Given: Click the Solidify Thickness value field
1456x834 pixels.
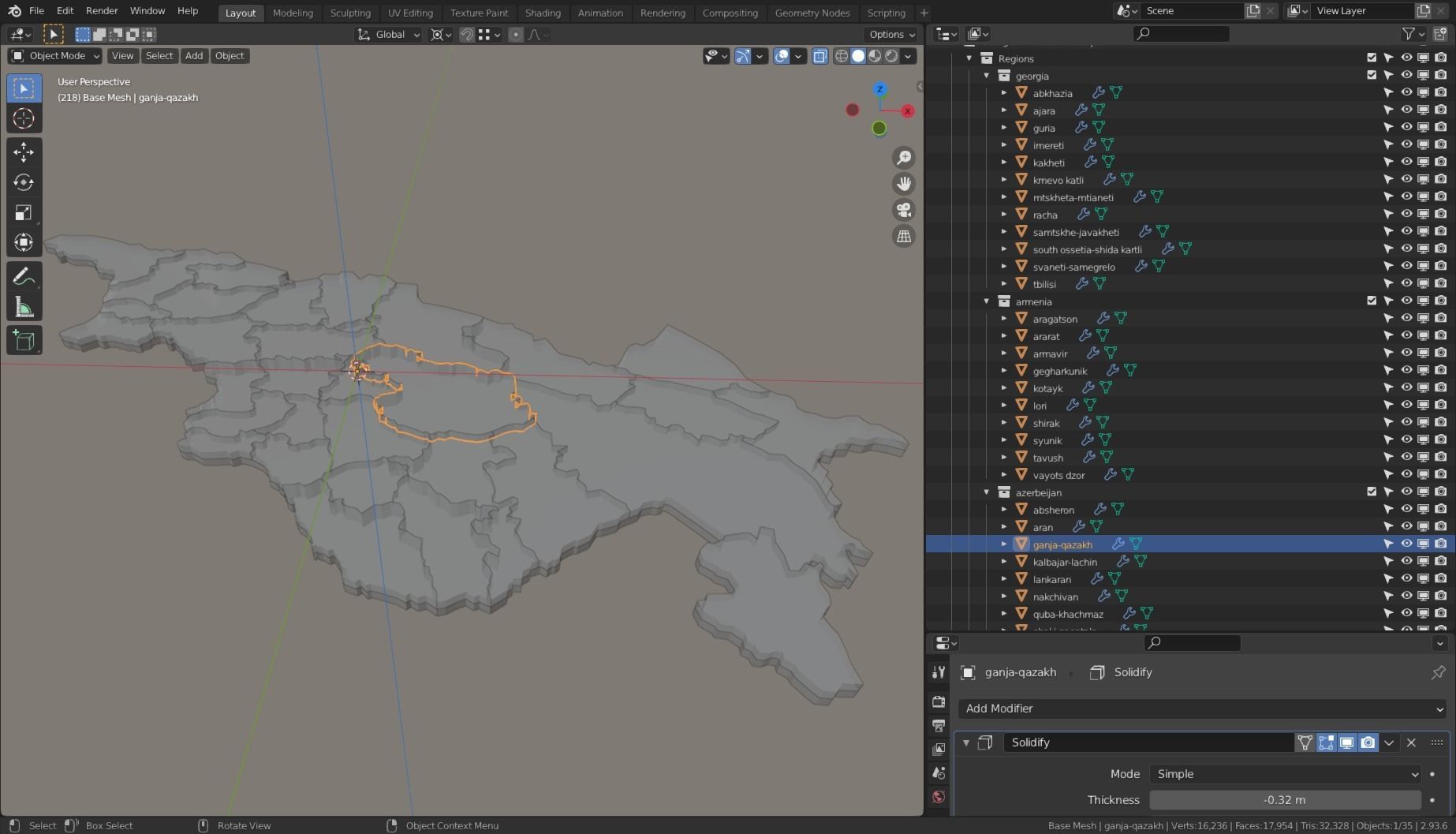Looking at the screenshot, I should (1284, 800).
